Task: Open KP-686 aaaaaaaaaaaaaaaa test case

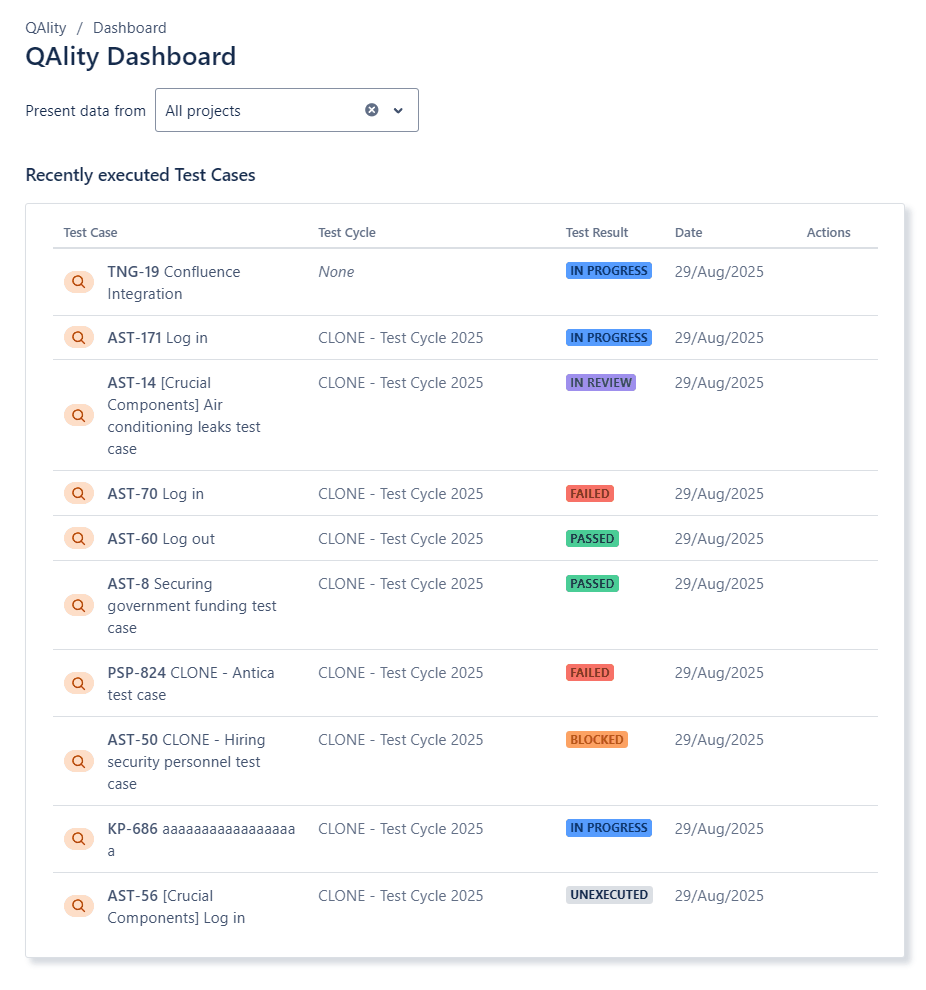Action: [201, 839]
